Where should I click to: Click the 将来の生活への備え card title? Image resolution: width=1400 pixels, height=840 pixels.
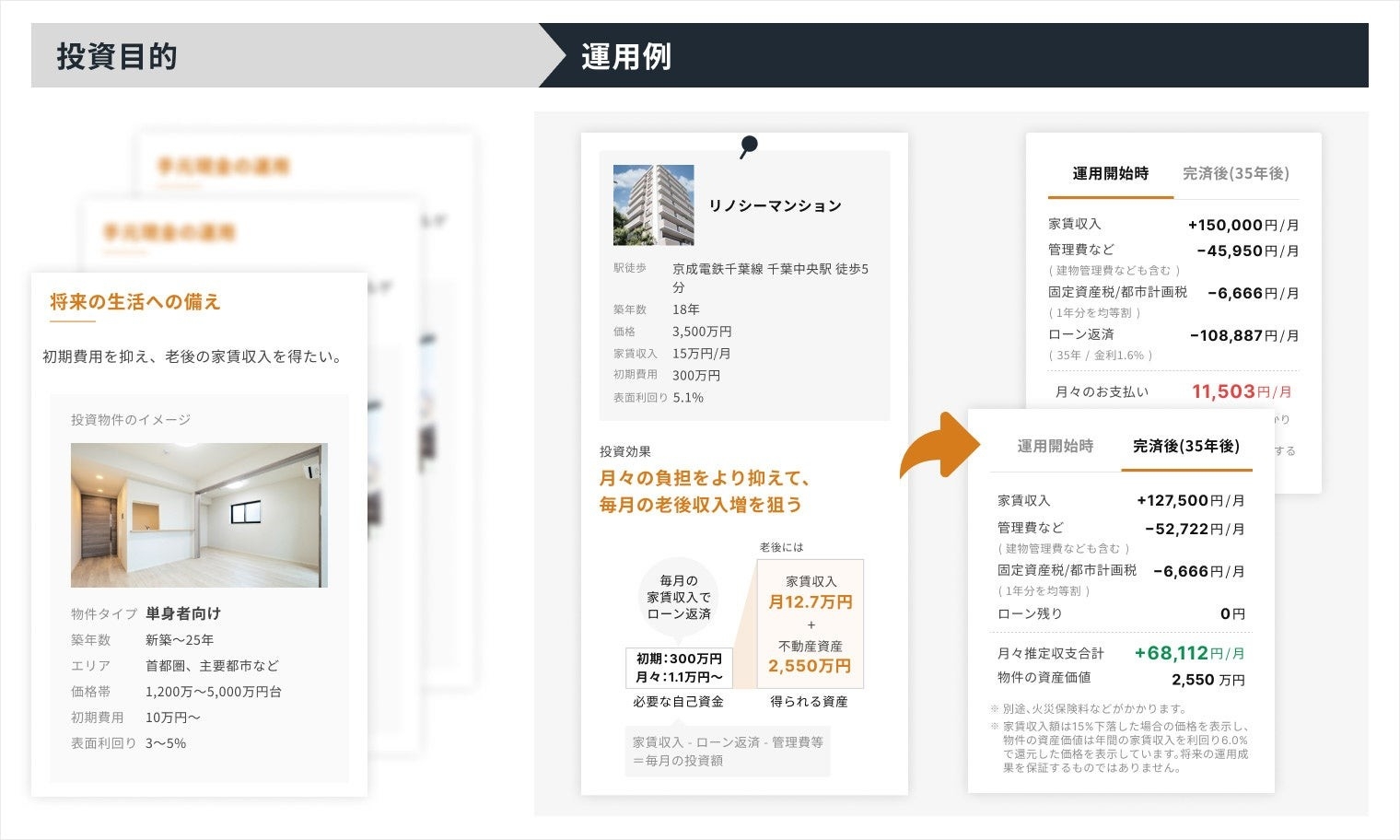pyautogui.click(x=135, y=302)
